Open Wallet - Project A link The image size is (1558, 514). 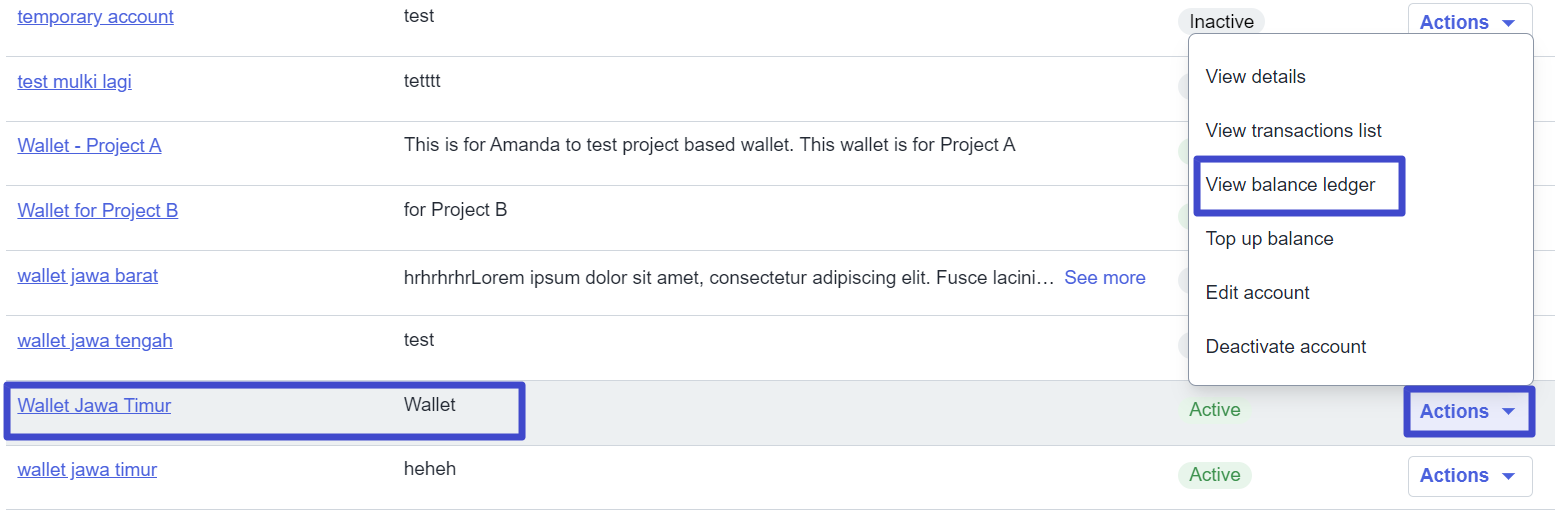pos(89,145)
